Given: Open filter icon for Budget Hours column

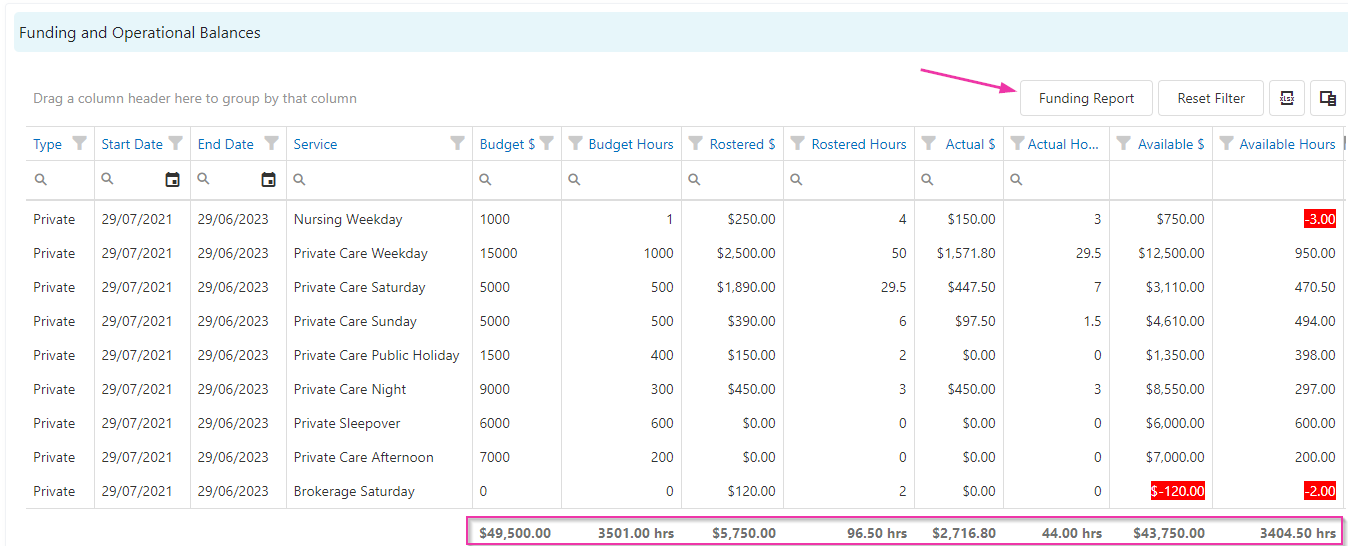Looking at the screenshot, I should tap(576, 143).
